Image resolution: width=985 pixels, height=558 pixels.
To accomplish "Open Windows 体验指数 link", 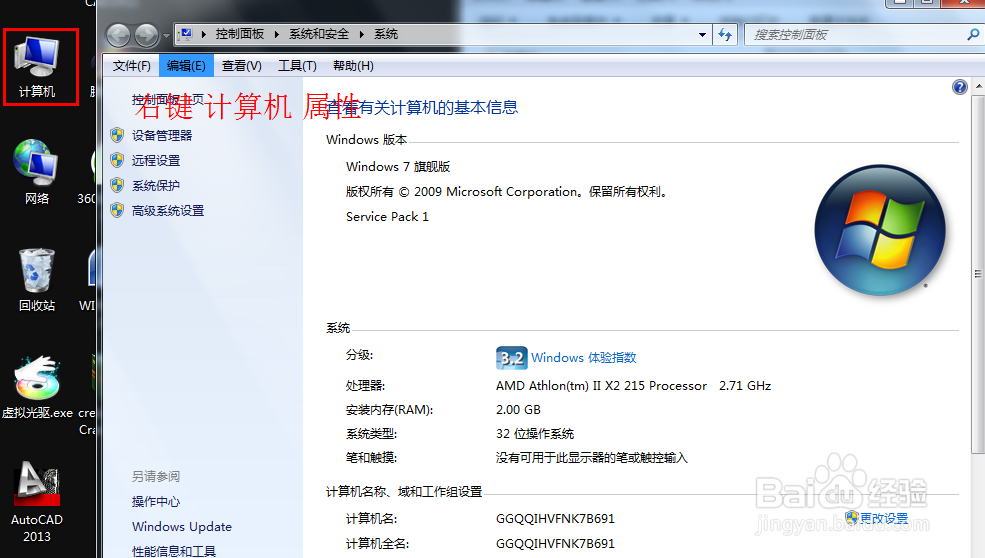I will click(x=584, y=358).
